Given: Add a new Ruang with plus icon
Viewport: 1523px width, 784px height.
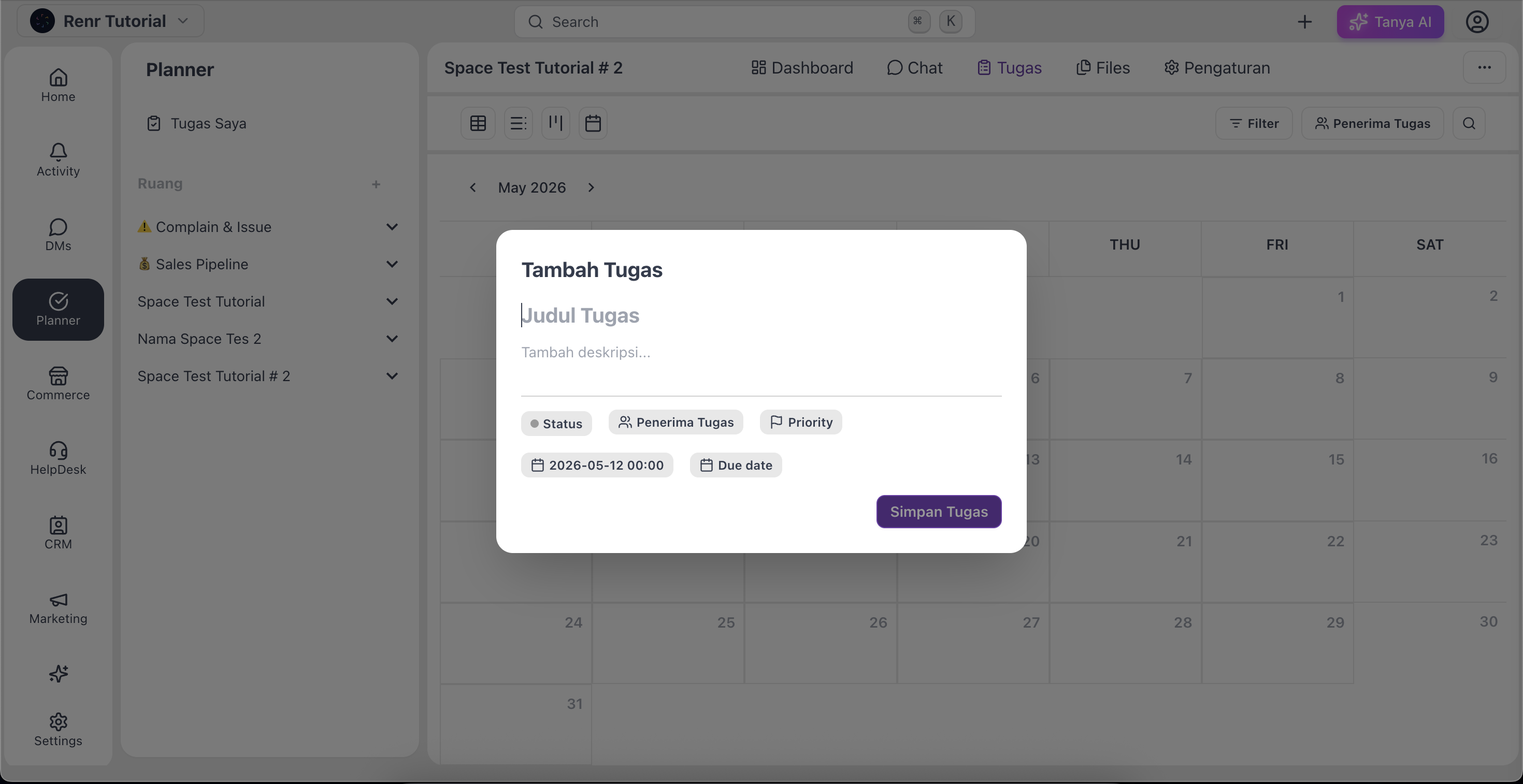Looking at the screenshot, I should coord(376,184).
